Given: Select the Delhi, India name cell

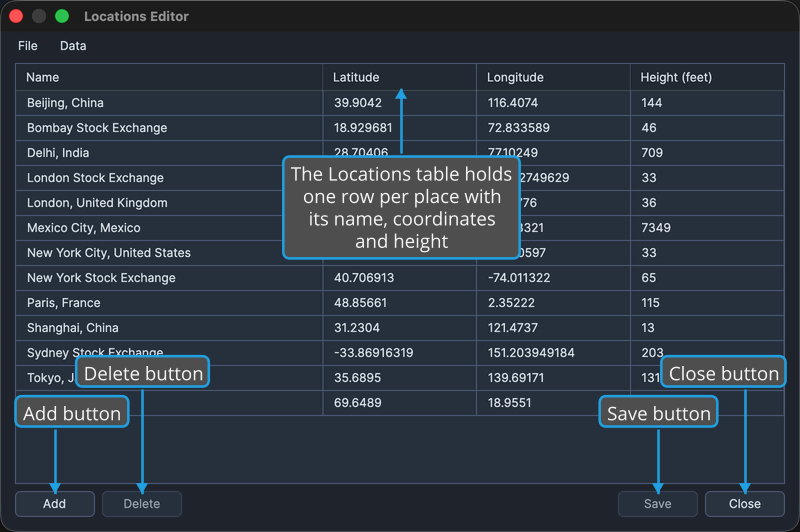Looking at the screenshot, I should [x=169, y=153].
